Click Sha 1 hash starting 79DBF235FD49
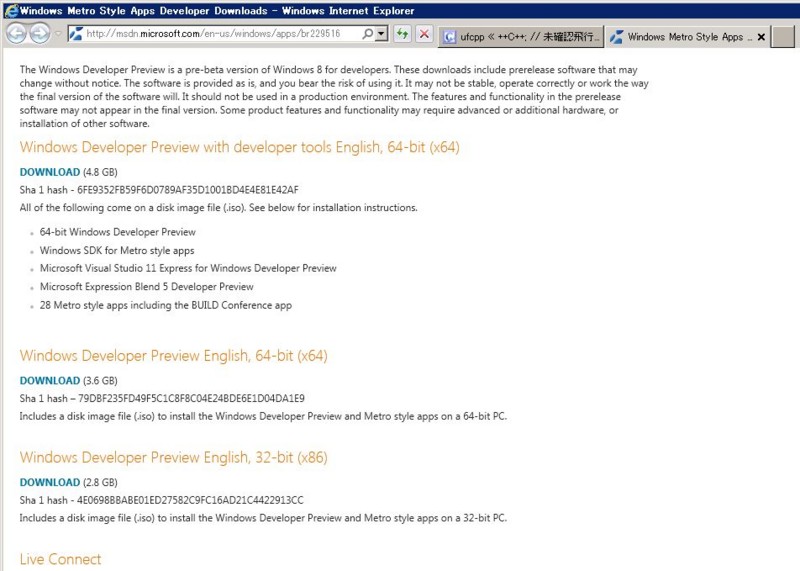 162,399
